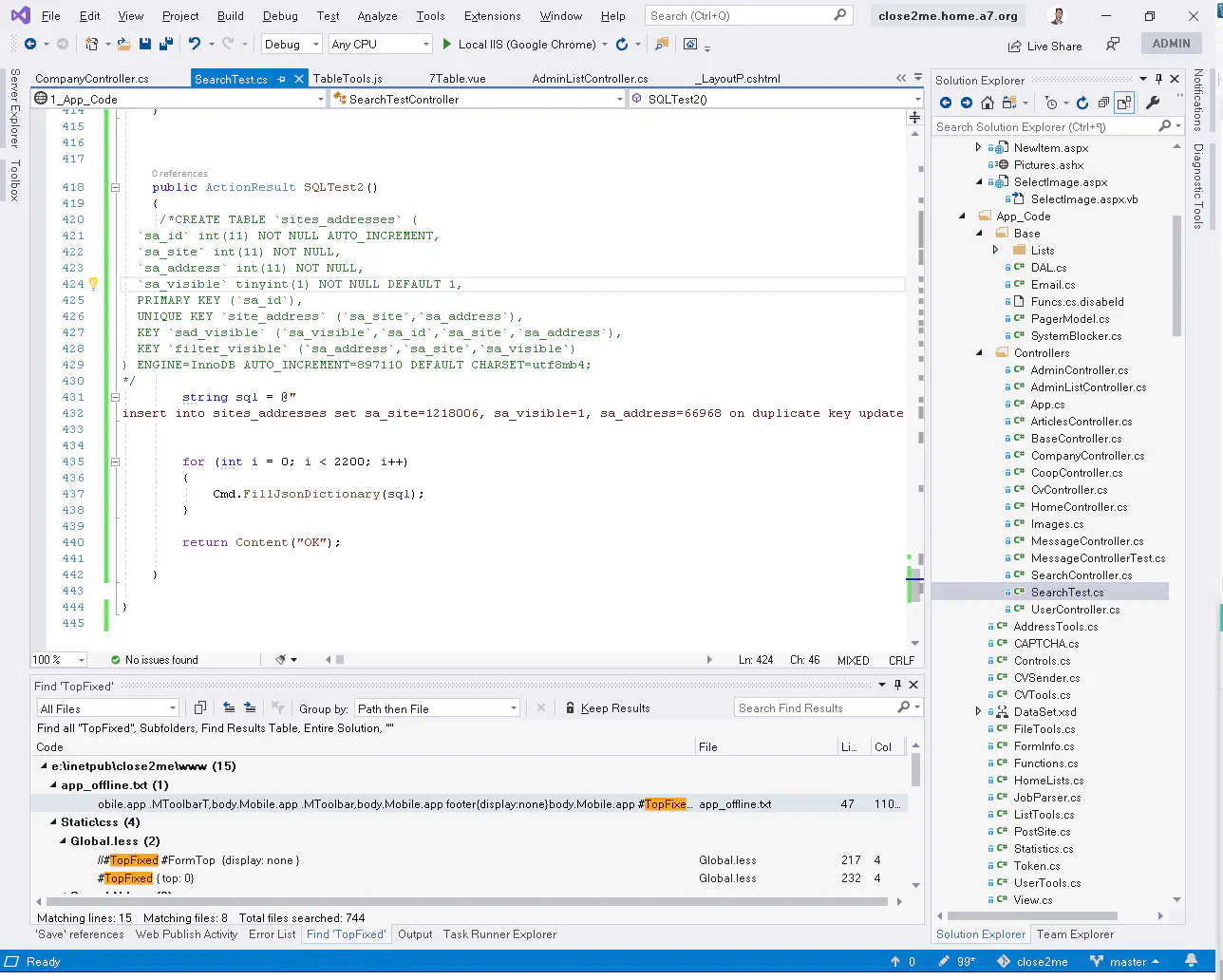This screenshot has width=1223, height=980.
Task: Collapse the Controllers folder in tree
Action: 980,353
